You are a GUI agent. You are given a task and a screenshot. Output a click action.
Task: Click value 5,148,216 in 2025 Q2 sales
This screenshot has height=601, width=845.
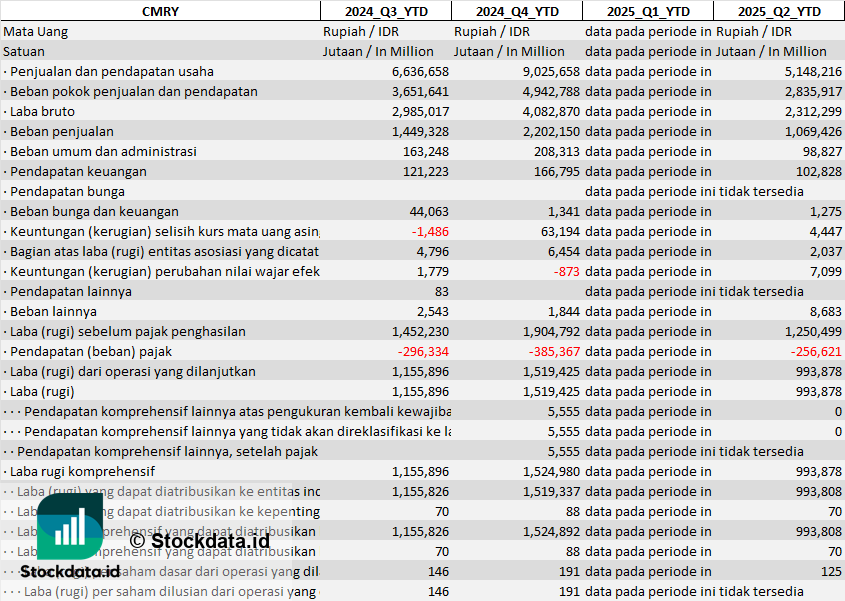click(813, 72)
